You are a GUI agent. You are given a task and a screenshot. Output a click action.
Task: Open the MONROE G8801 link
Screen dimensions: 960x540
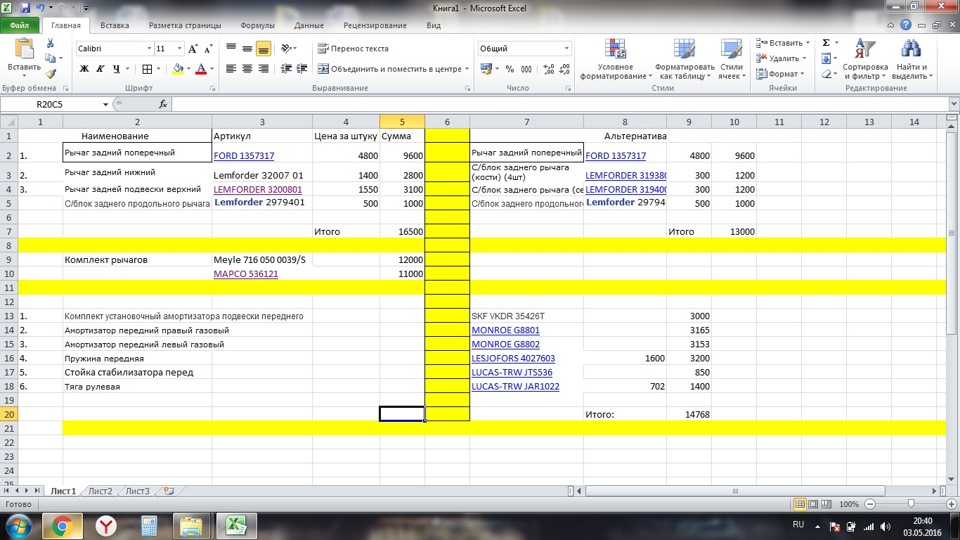[x=506, y=330]
